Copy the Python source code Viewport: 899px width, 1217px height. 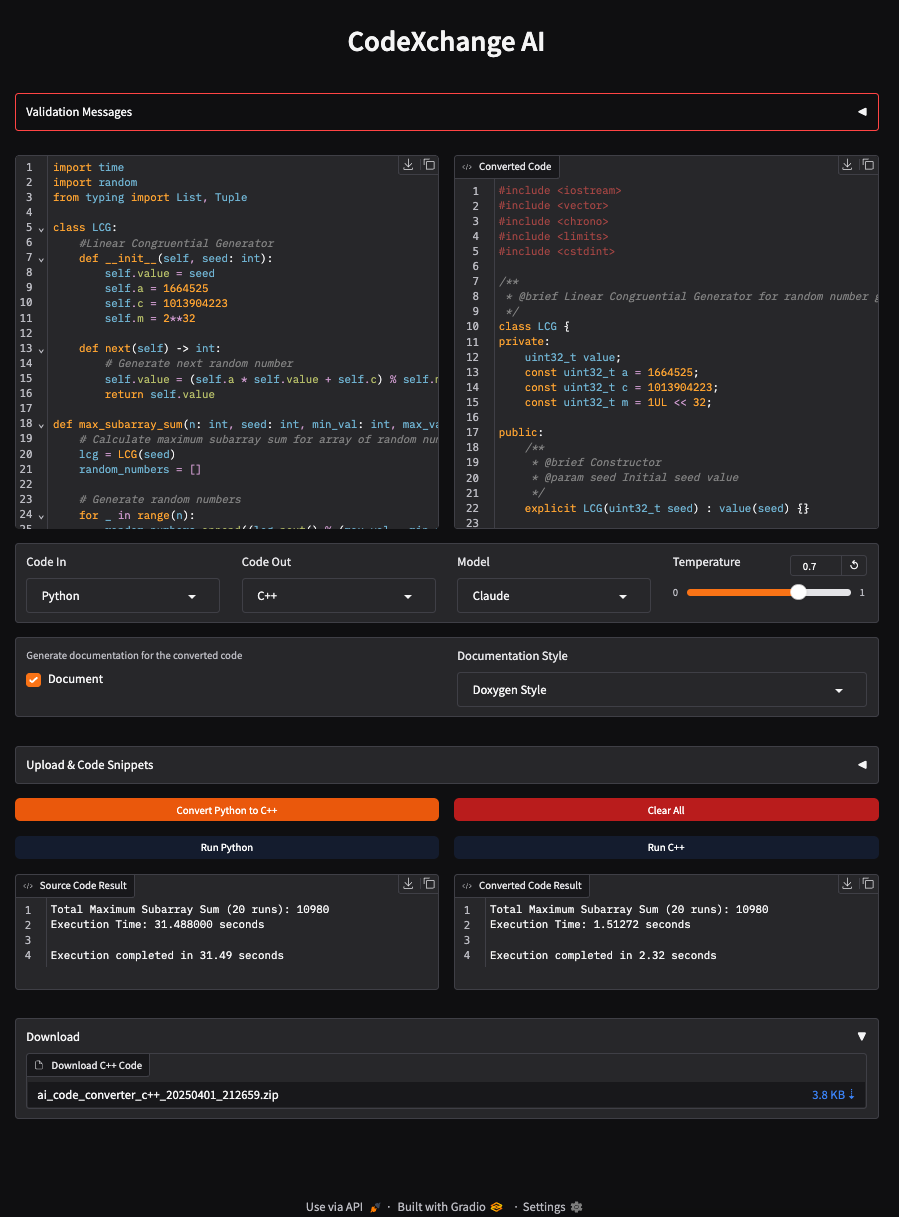(429, 165)
